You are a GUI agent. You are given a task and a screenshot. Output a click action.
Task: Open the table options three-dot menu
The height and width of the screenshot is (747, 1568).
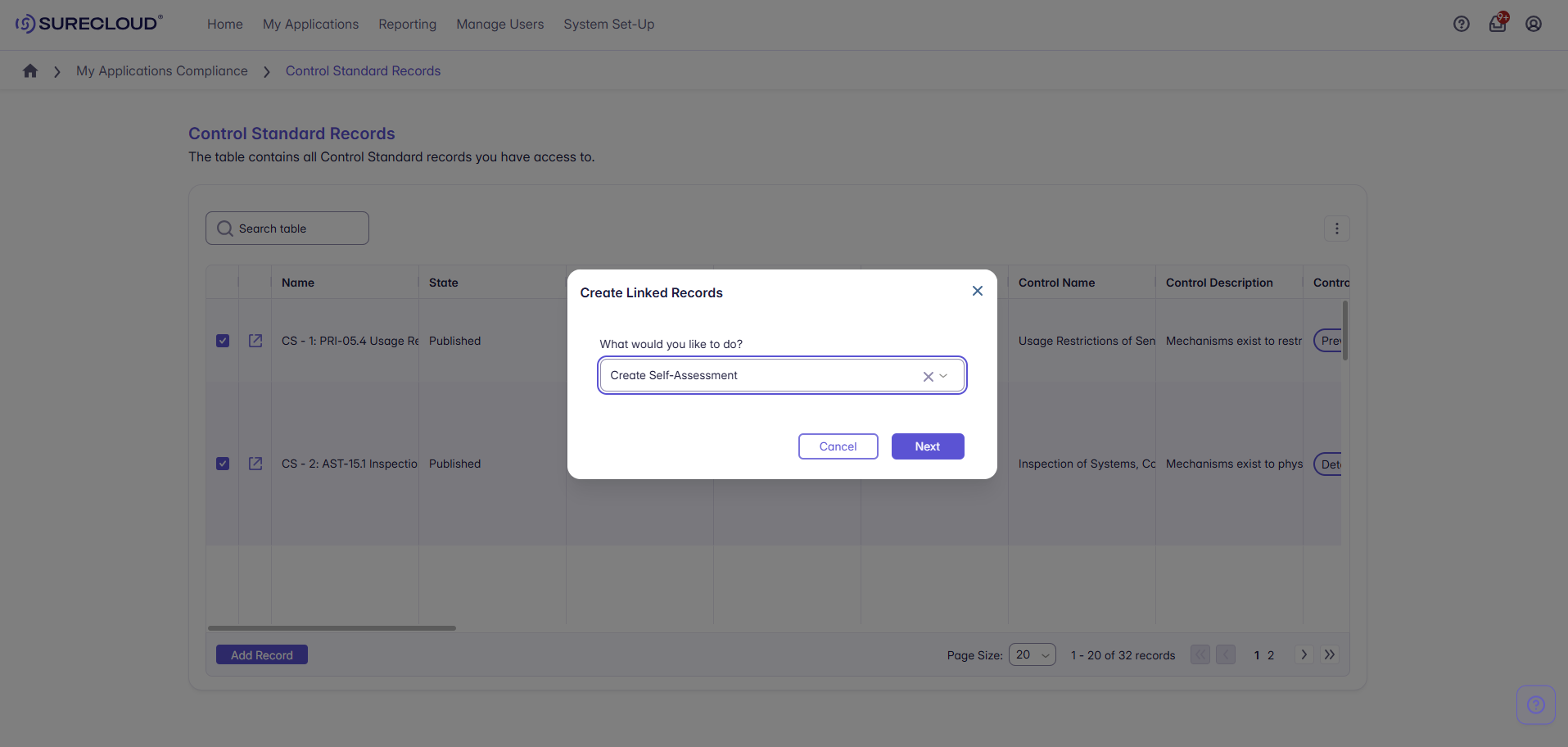[x=1336, y=229]
